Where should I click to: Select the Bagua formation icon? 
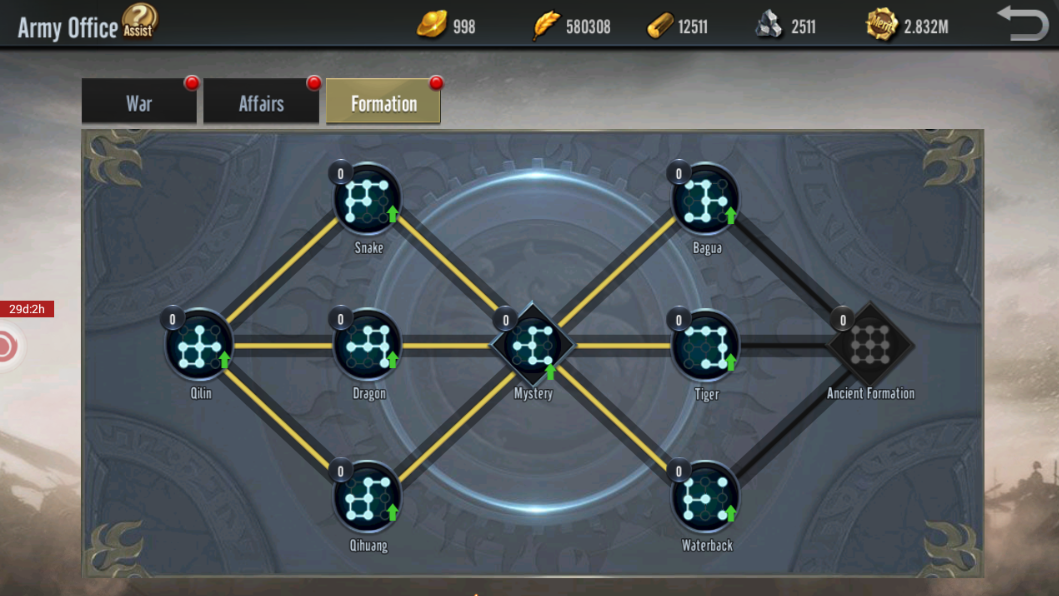705,200
